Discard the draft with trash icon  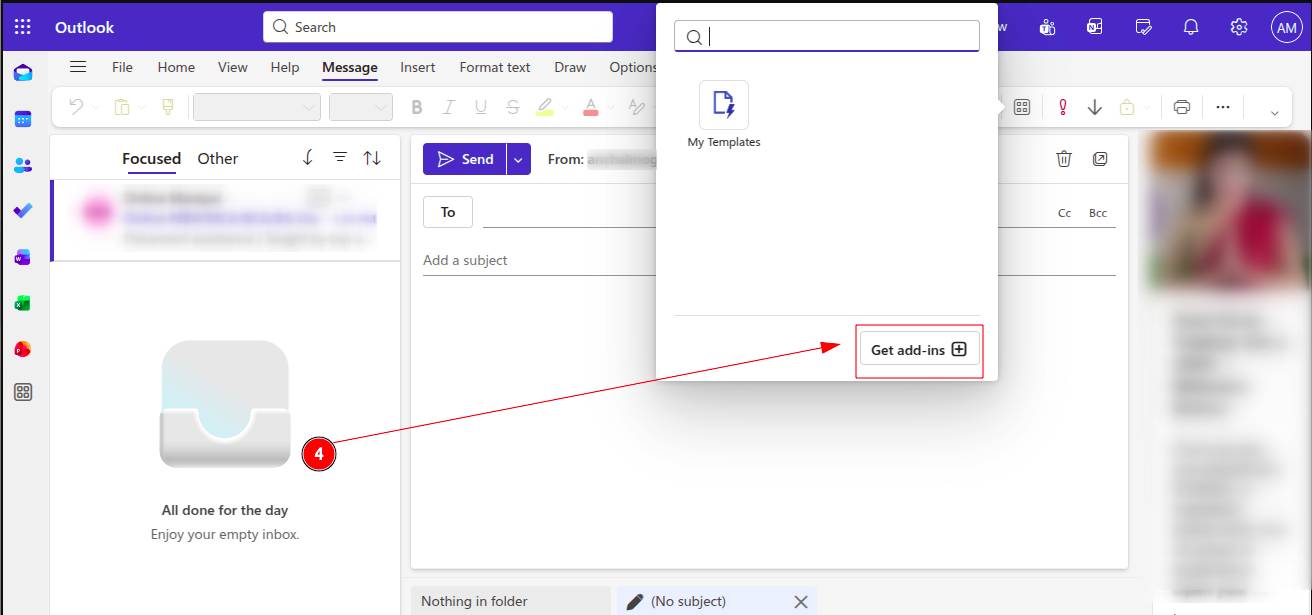1064,159
